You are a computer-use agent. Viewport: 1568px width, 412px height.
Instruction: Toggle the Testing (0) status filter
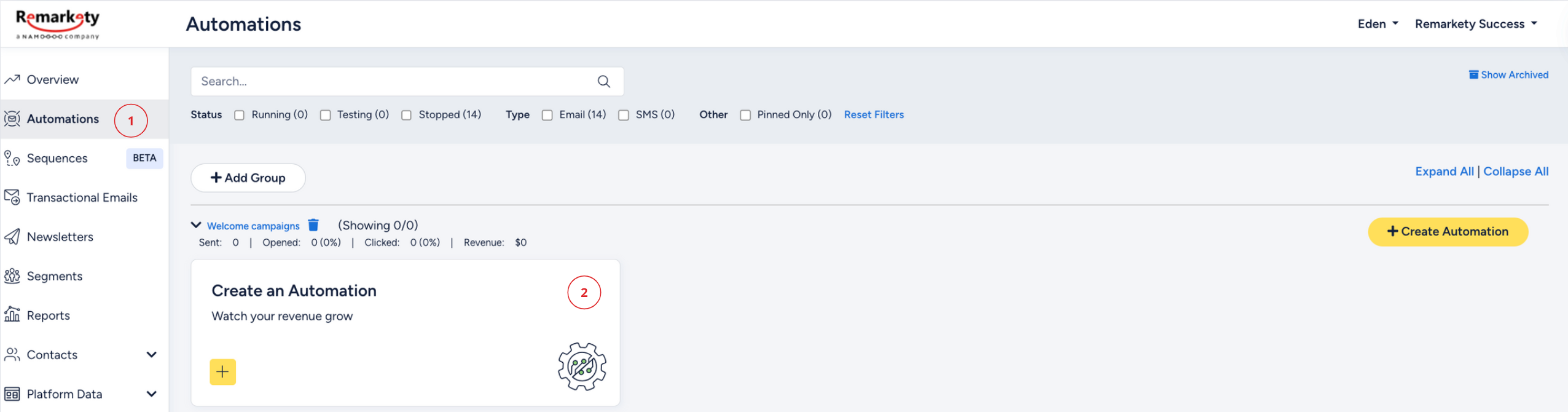click(x=326, y=115)
